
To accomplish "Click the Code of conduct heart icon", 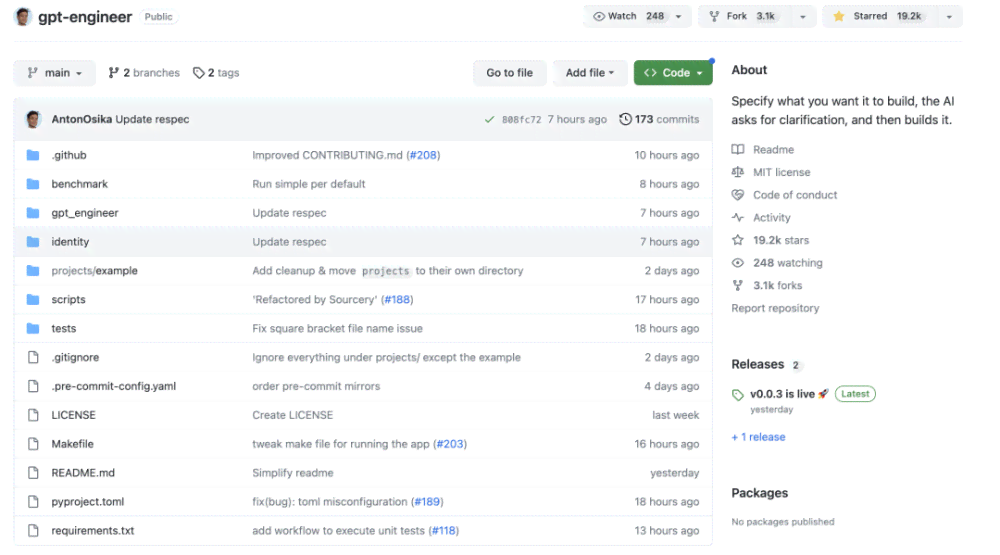I will point(738,195).
